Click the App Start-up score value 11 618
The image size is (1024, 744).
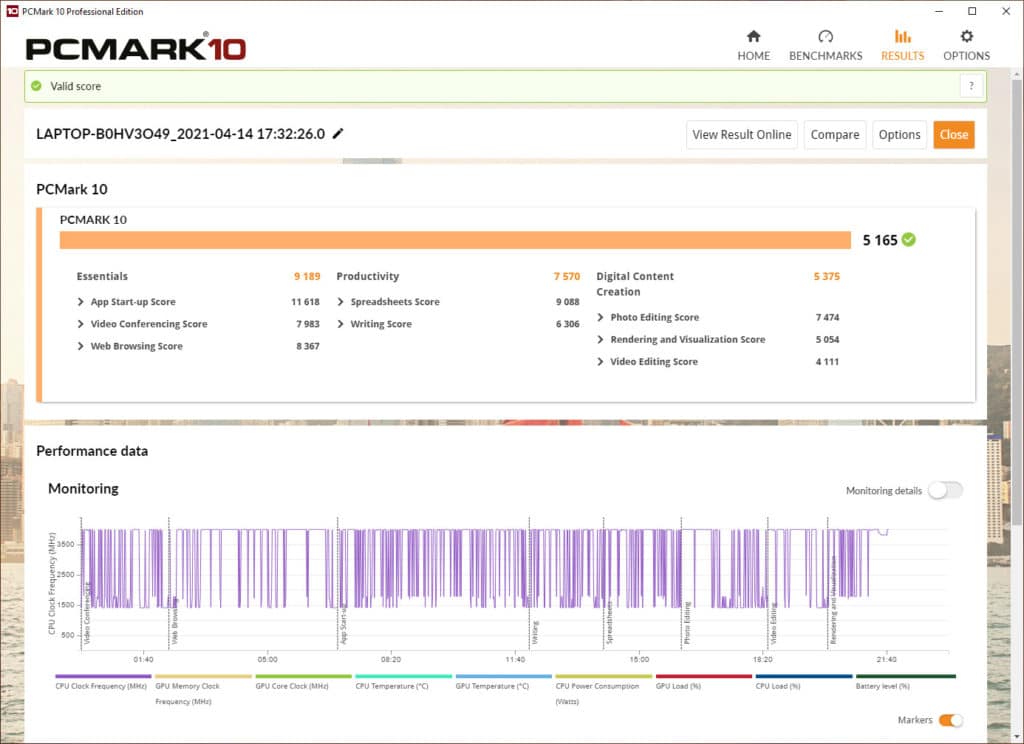coord(305,302)
